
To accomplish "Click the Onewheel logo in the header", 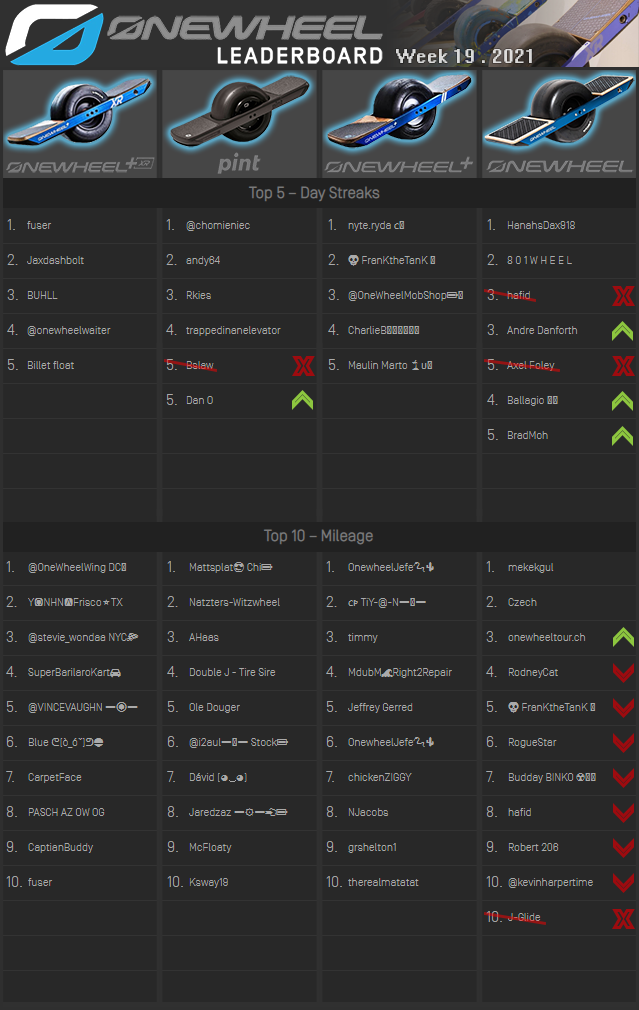I will pyautogui.click(x=53, y=33).
